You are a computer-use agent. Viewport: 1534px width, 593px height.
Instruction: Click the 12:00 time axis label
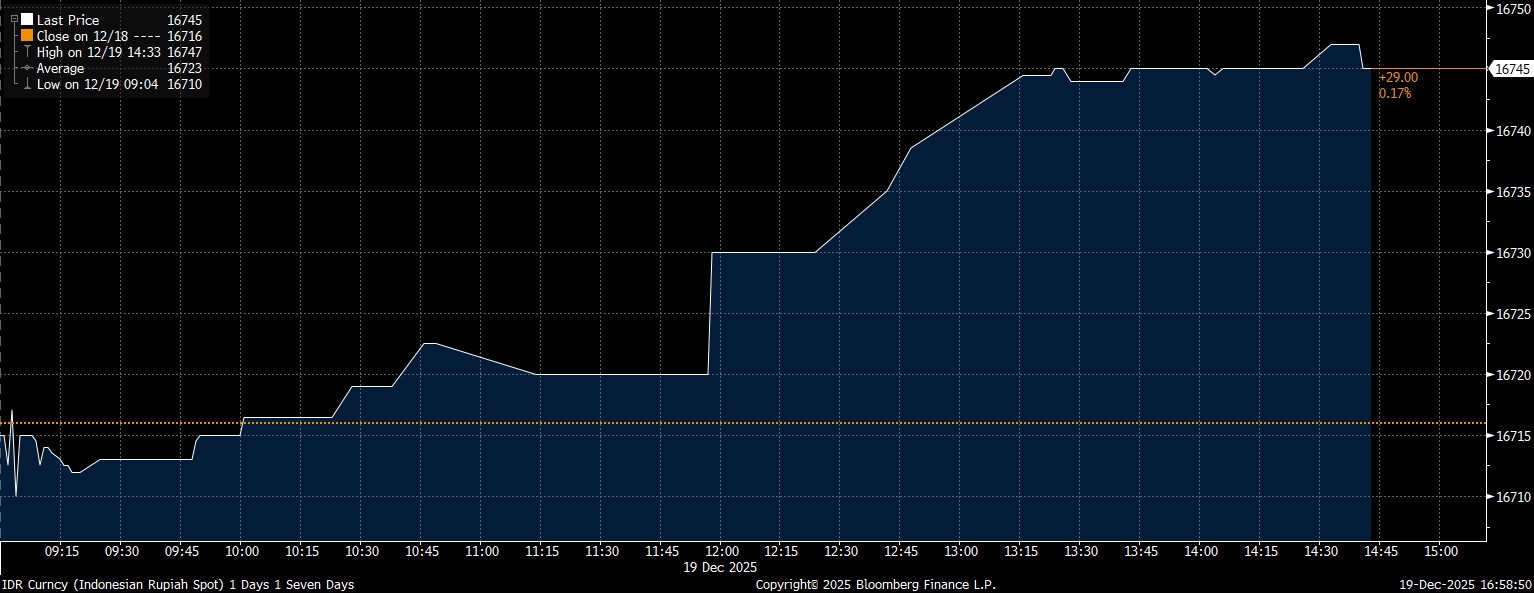click(722, 551)
